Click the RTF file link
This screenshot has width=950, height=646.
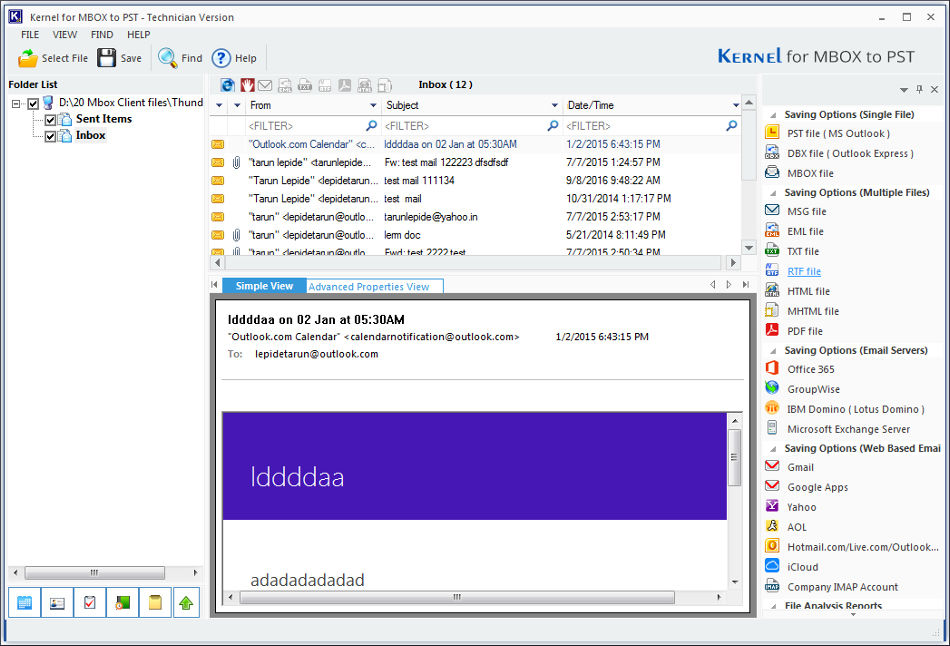(x=803, y=271)
